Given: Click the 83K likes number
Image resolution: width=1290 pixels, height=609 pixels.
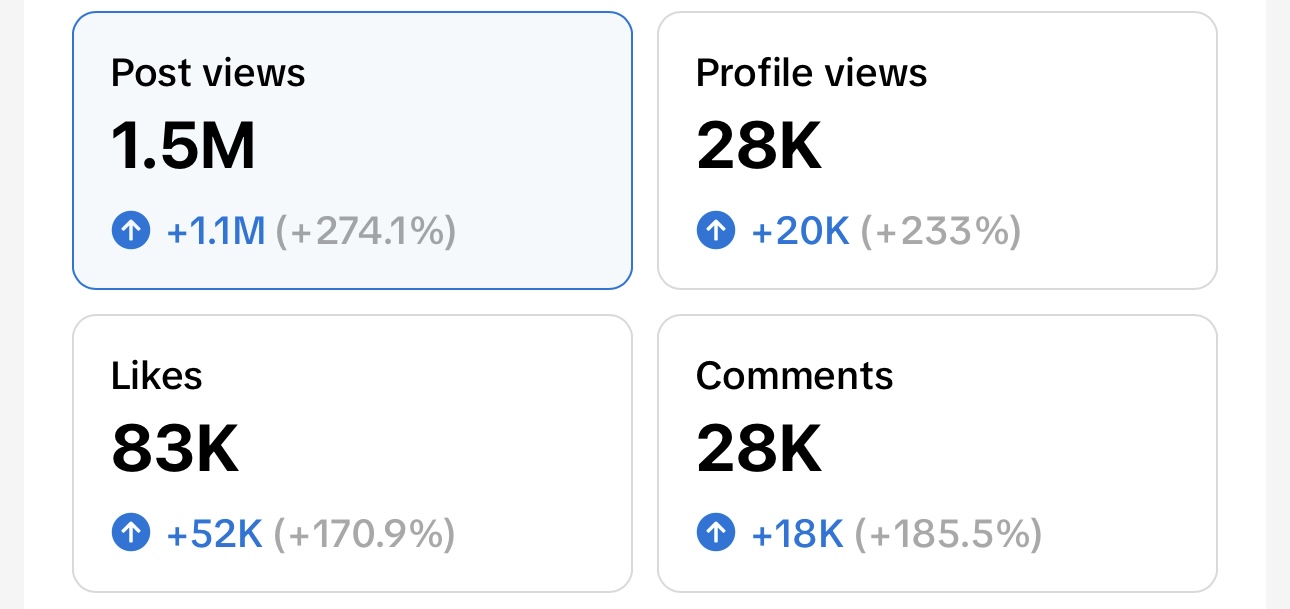Looking at the screenshot, I should pyautogui.click(x=175, y=449).
